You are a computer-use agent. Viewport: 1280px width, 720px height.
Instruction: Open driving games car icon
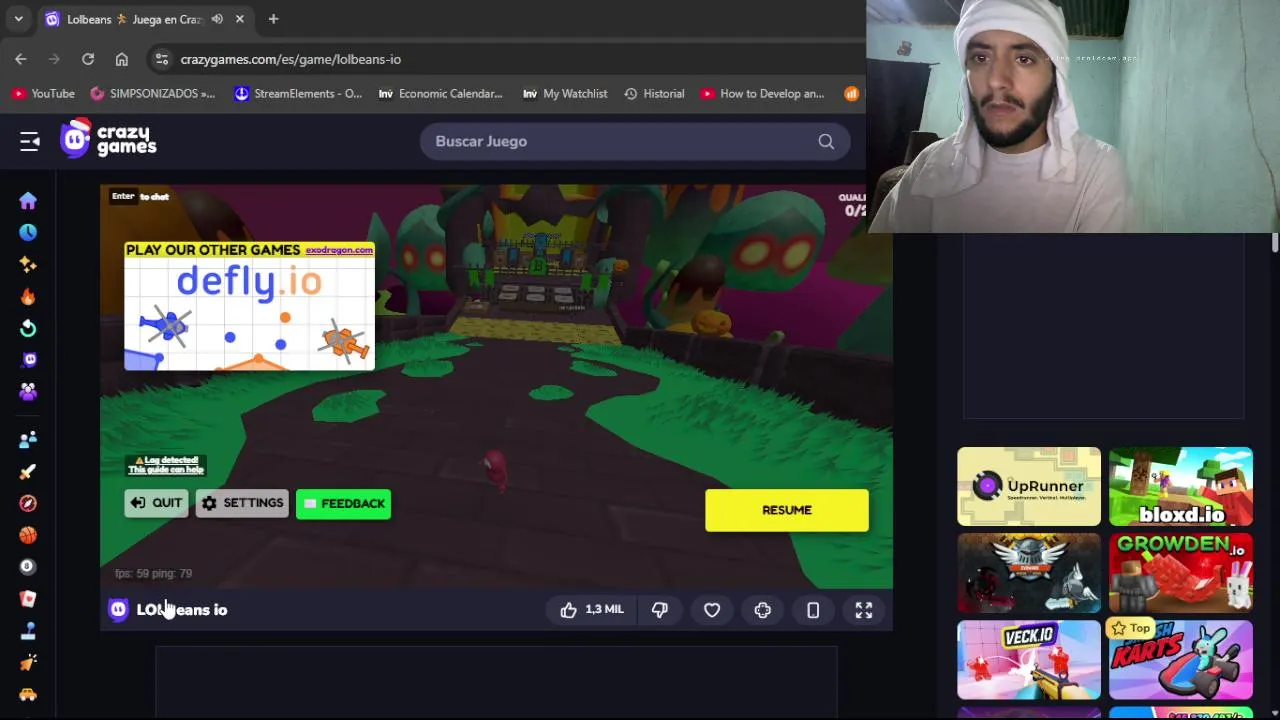pyautogui.click(x=28, y=694)
